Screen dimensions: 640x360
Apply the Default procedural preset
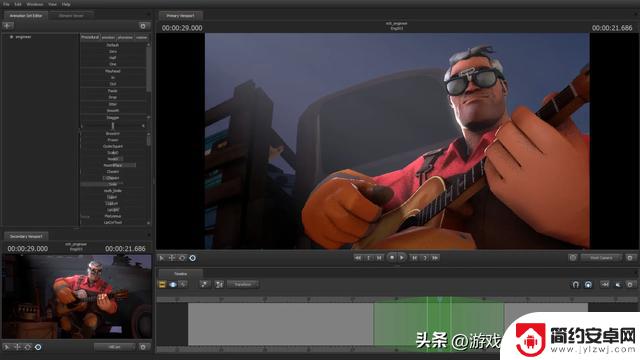(113, 45)
